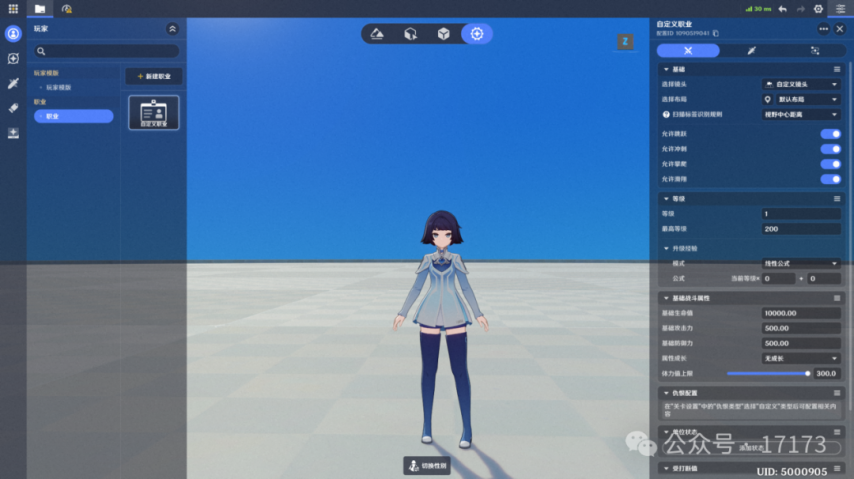Click the player icon in left sidebar

13,33
